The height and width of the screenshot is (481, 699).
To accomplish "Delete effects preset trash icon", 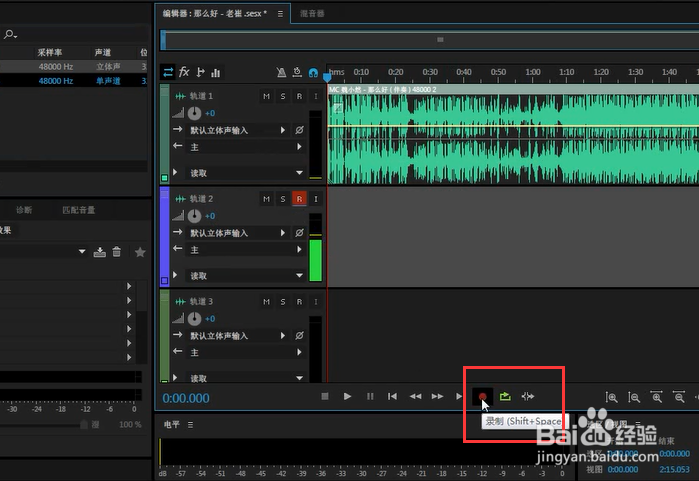I will click(x=117, y=252).
